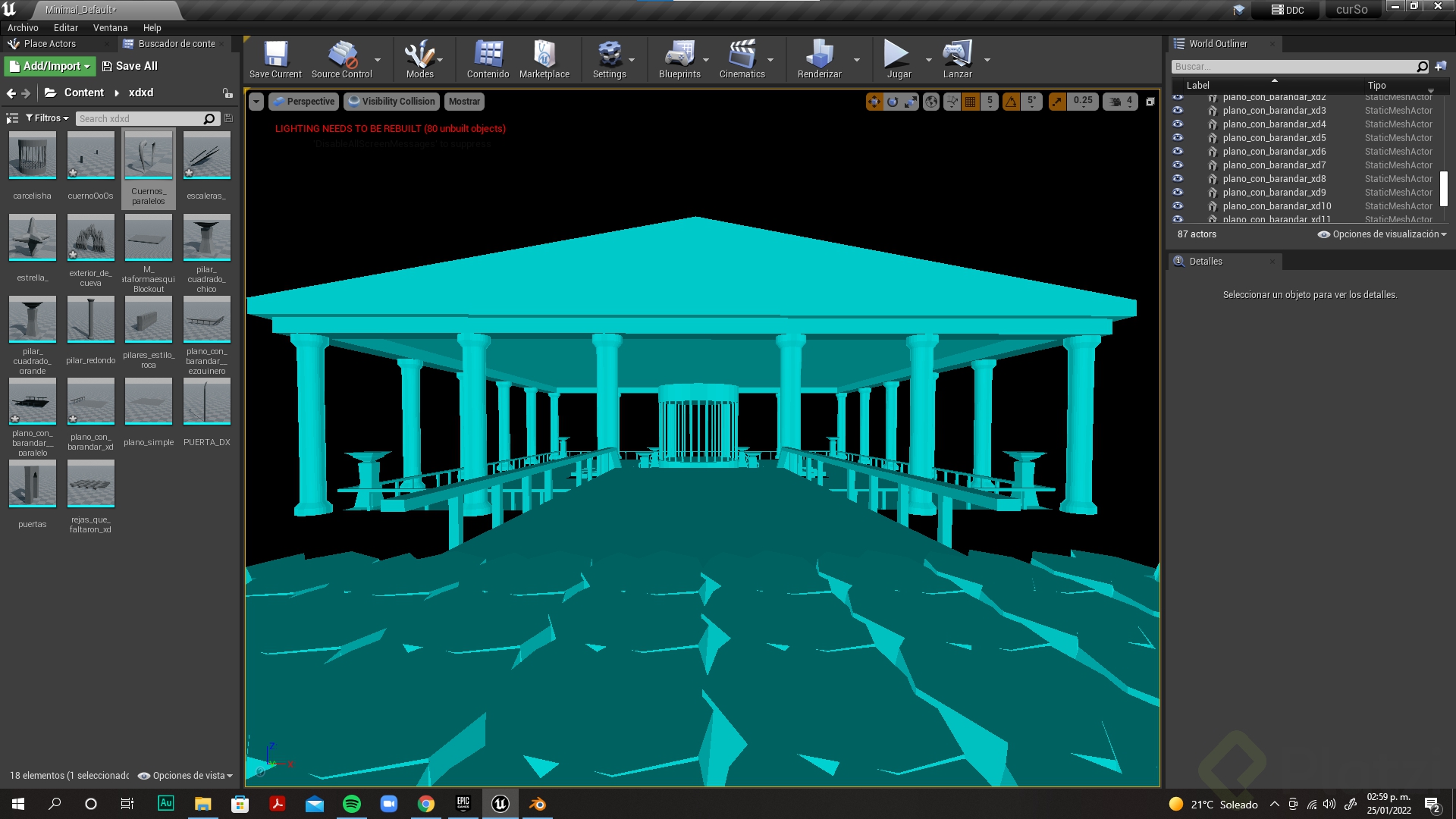
Task: Open the Ventana menu
Action: point(110,27)
